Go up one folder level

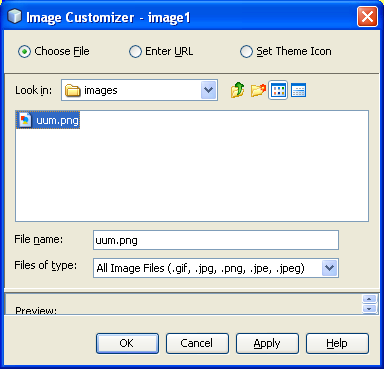[x=237, y=90]
